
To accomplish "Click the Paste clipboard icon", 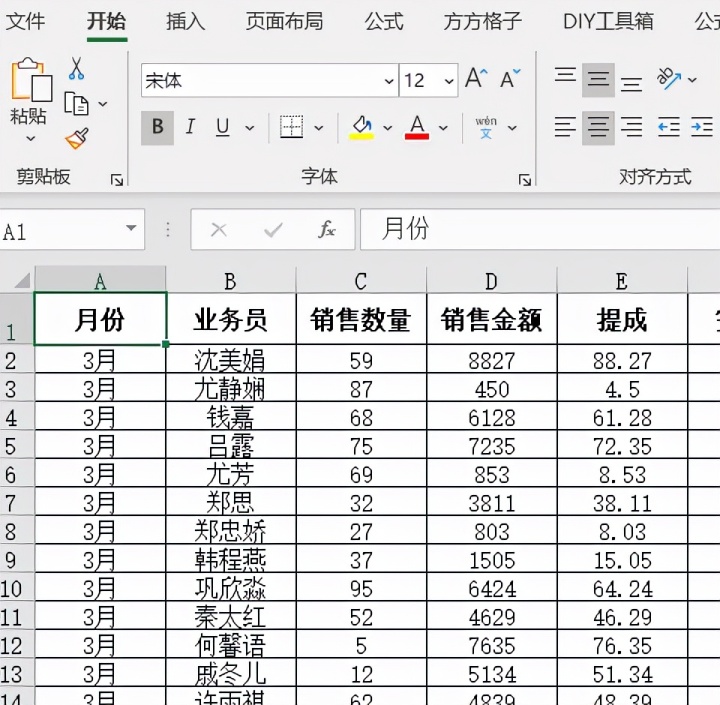I will point(31,79).
